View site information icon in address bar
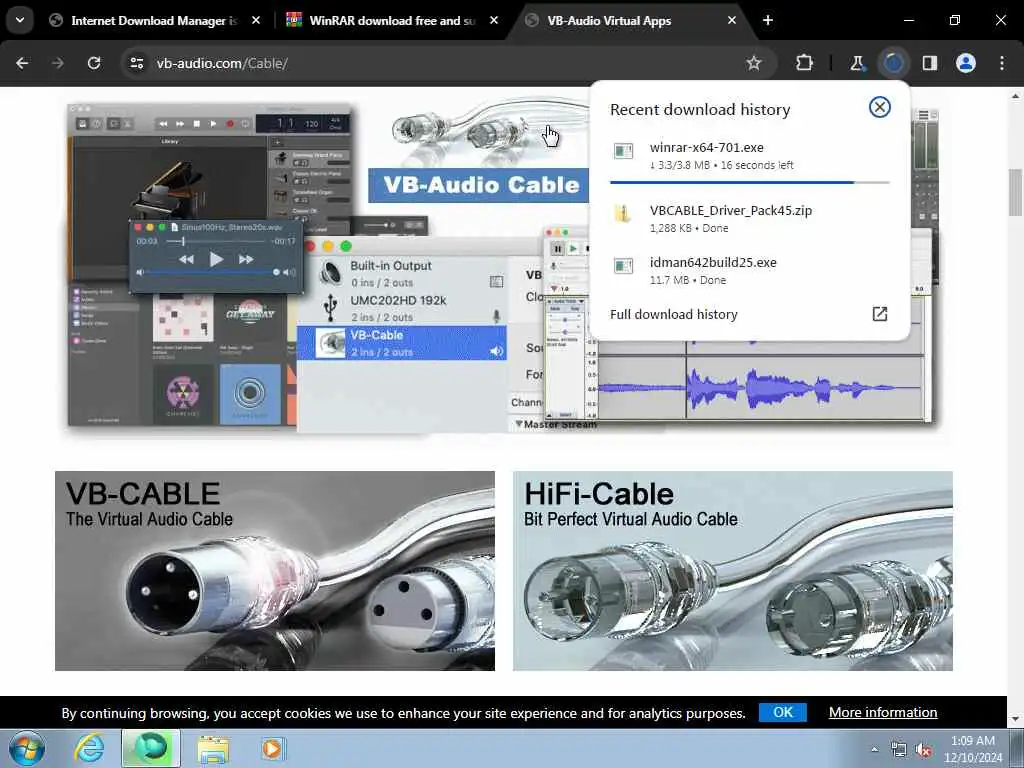The image size is (1024, 768). tap(136, 63)
